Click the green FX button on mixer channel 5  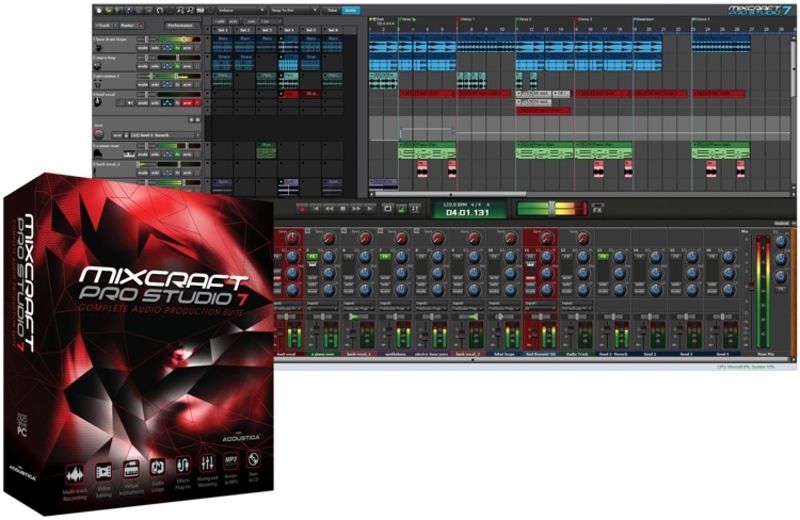point(313,256)
